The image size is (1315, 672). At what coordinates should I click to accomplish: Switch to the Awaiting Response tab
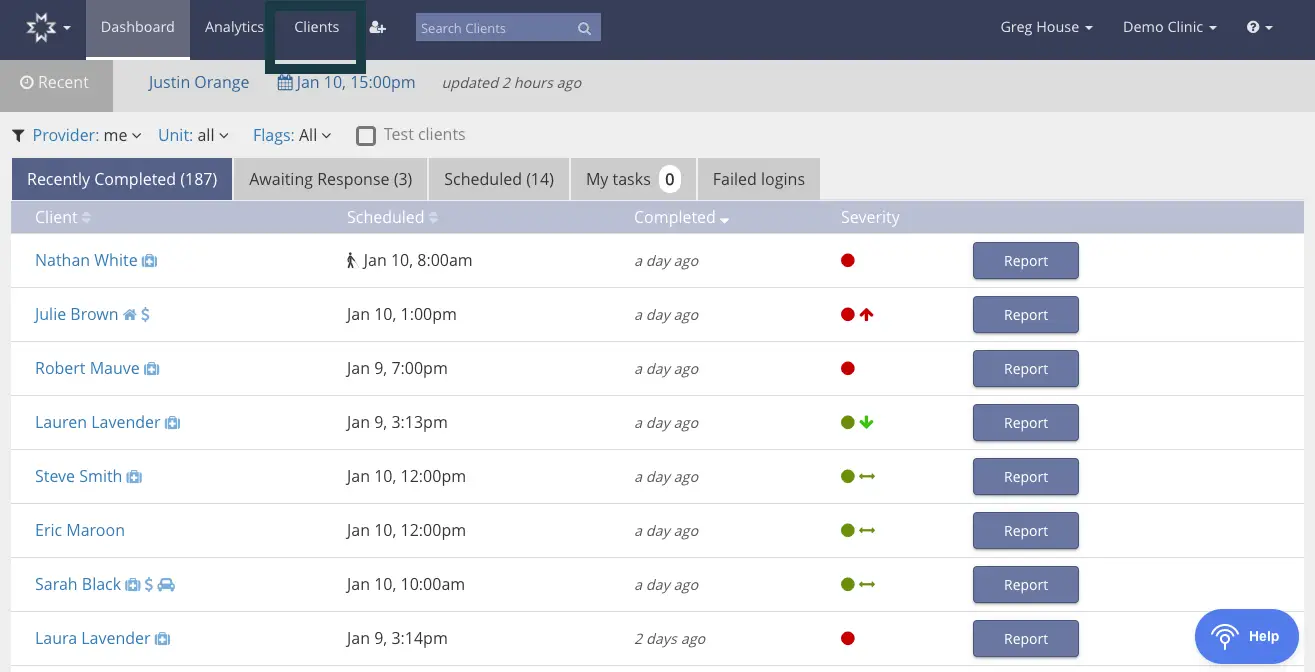[x=330, y=179]
